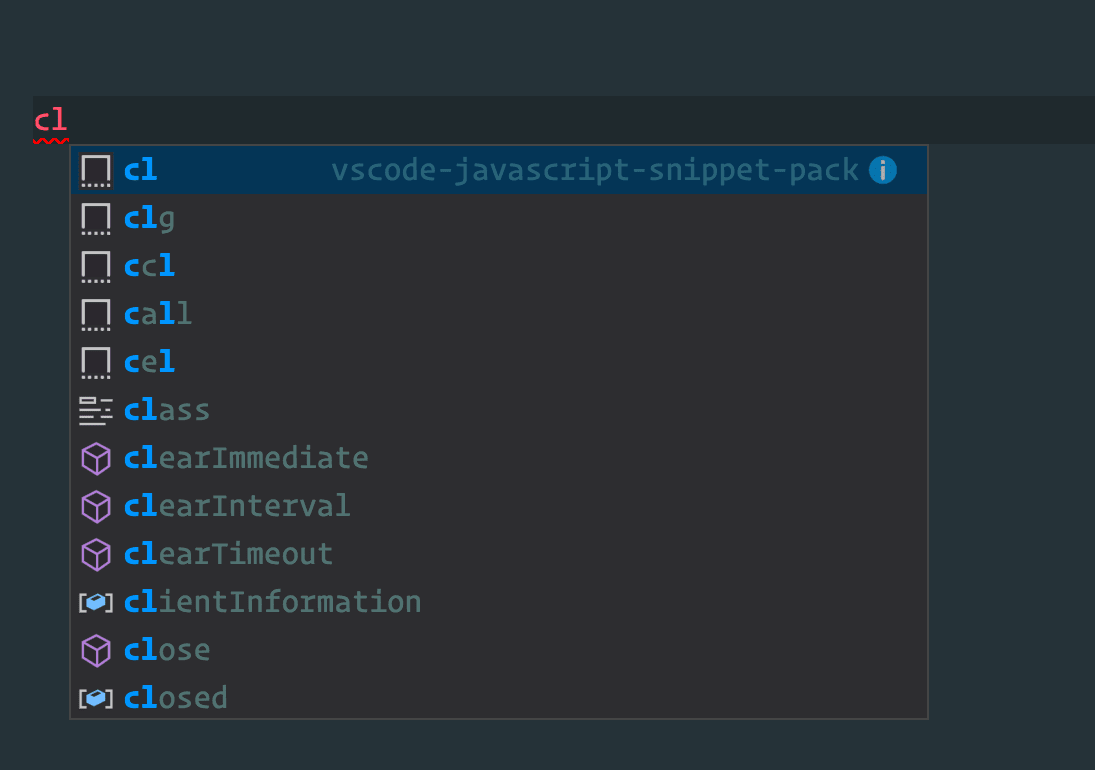
Task: Click variable icon beside clientInformation
Action: (96, 602)
